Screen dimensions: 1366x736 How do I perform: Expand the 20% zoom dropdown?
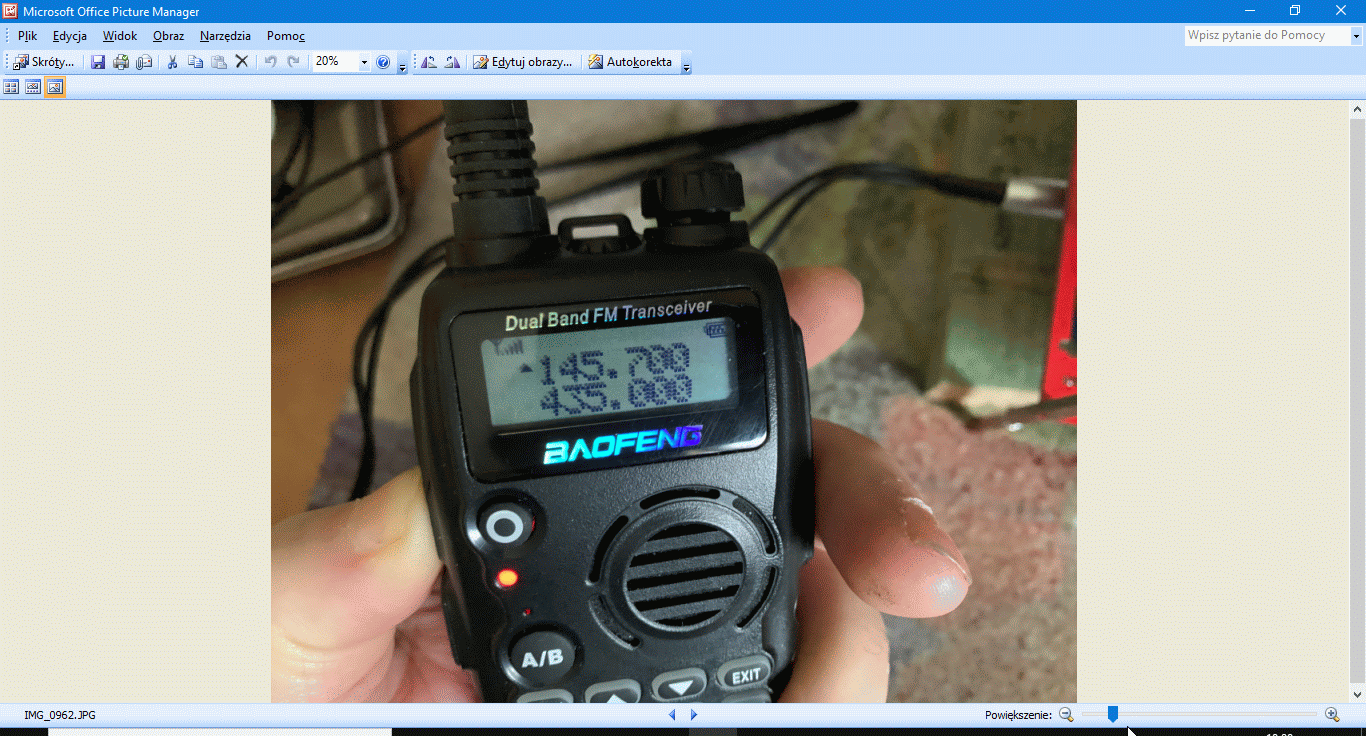click(364, 62)
